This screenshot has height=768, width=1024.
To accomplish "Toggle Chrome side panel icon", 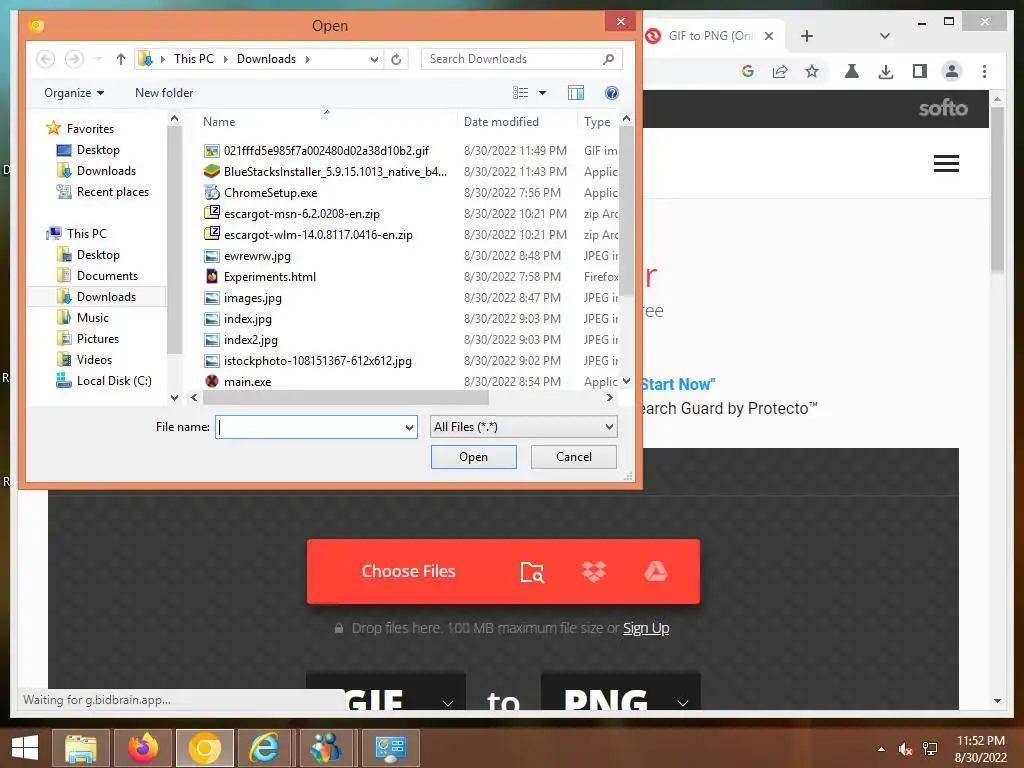I will pos(920,71).
